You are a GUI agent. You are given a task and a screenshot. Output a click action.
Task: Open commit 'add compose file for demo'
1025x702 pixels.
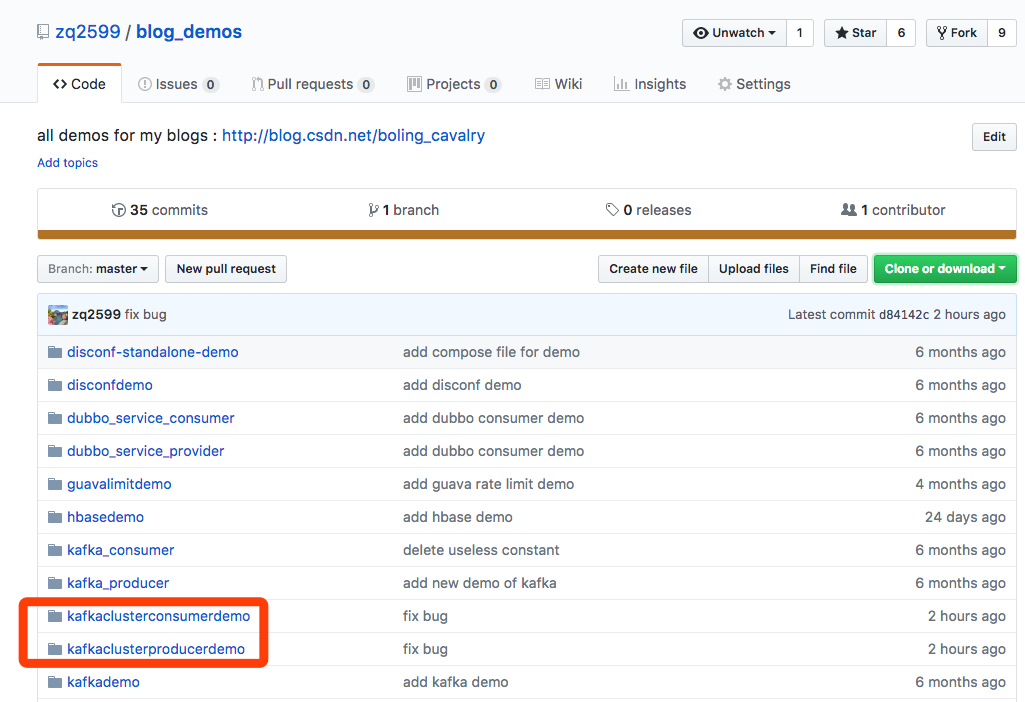click(x=491, y=352)
